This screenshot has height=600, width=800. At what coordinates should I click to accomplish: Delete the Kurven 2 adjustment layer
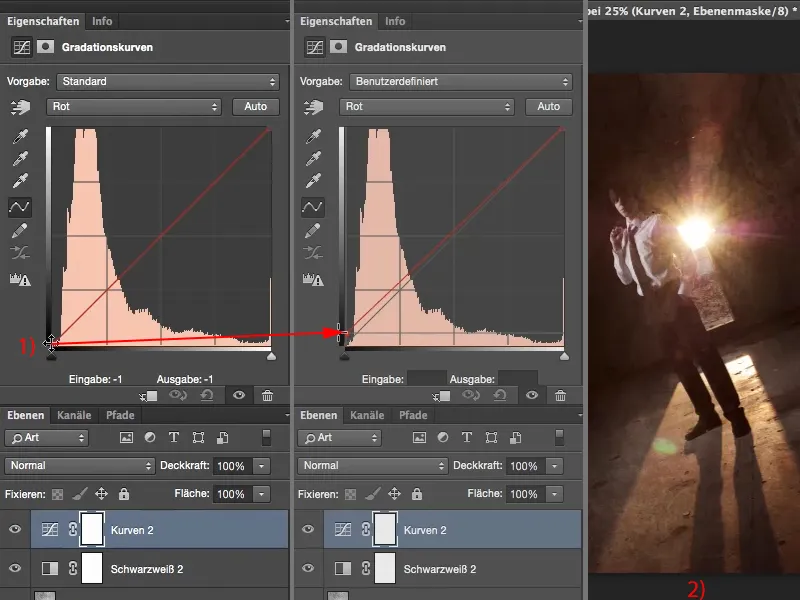pyautogui.click(x=268, y=396)
